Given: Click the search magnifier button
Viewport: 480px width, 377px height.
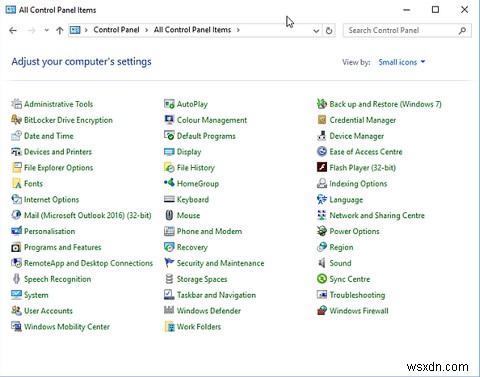Looking at the screenshot, I should pyautogui.click(x=462, y=31).
